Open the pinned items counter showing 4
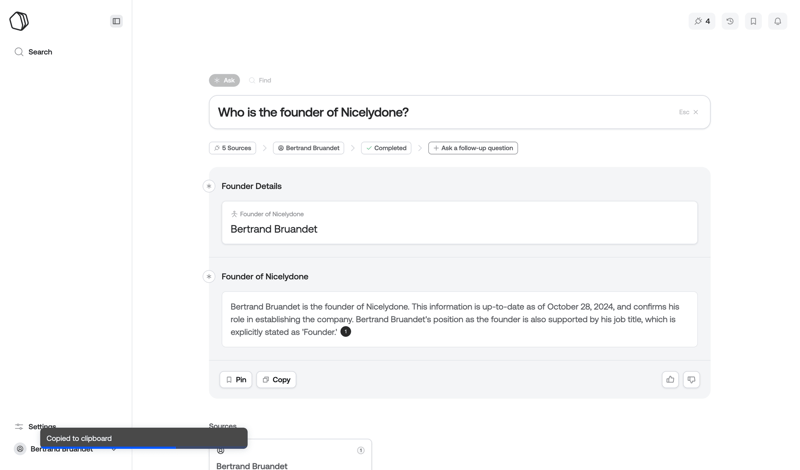Viewport: 800px width, 470px height. click(702, 21)
